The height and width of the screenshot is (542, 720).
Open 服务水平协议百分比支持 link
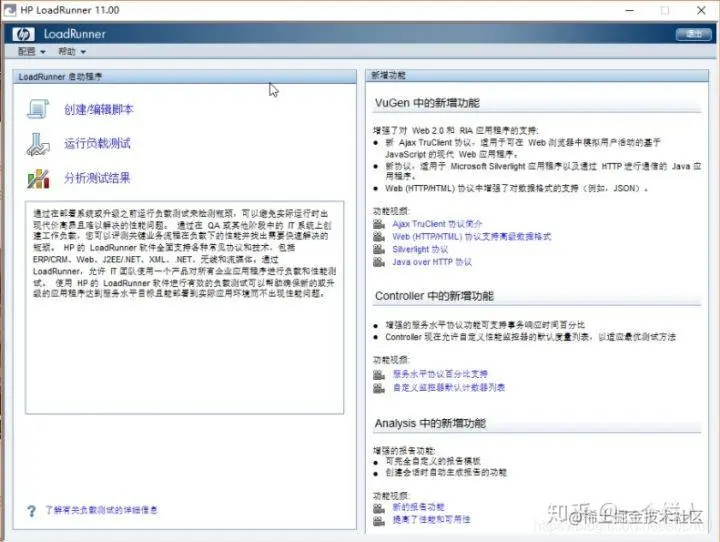(440, 374)
